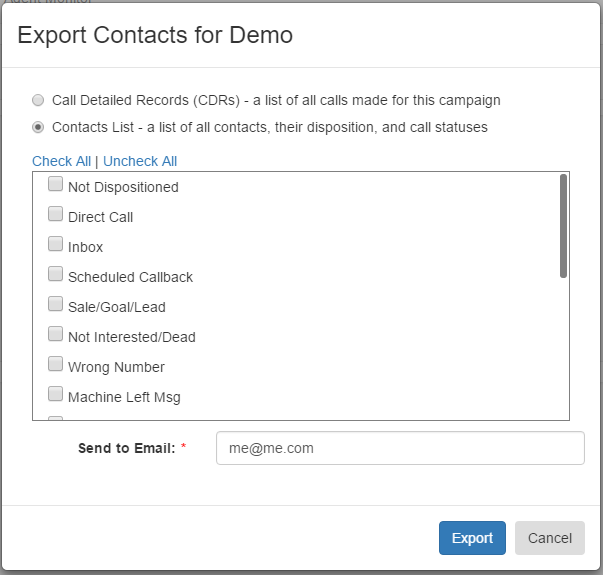603x575 pixels.
Task: Click the disposition list scrollbar thumb
Action: pyautogui.click(x=563, y=226)
